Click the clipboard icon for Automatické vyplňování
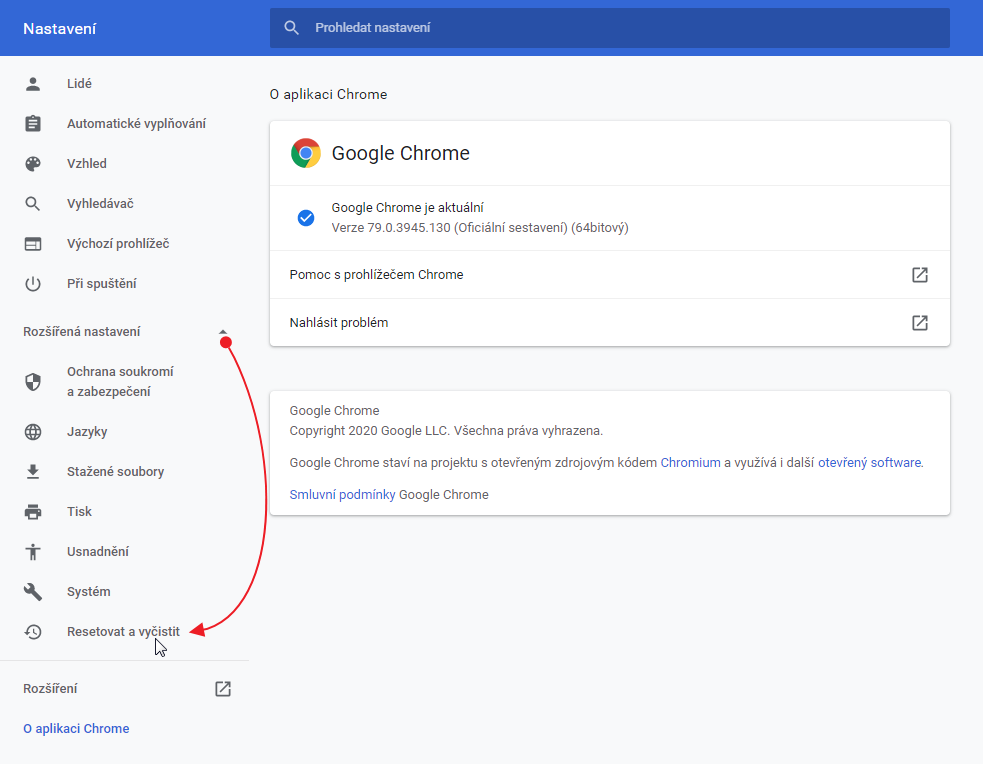 coord(33,123)
